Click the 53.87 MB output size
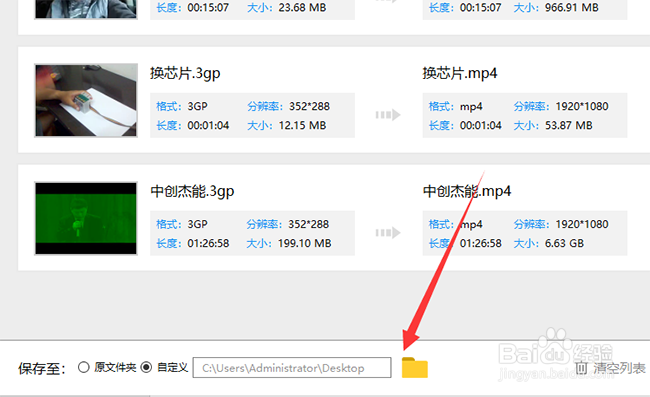The image size is (650, 397). 568,126
